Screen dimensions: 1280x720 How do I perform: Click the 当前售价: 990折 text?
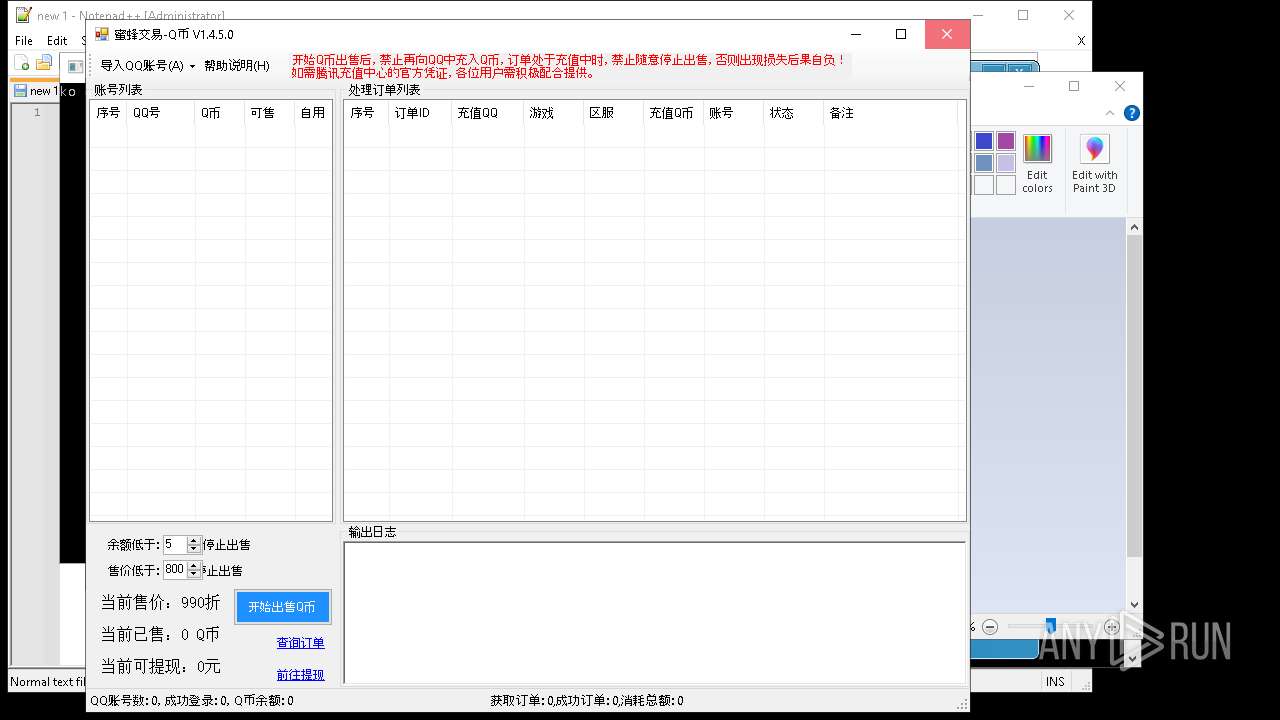pyautogui.click(x=160, y=603)
